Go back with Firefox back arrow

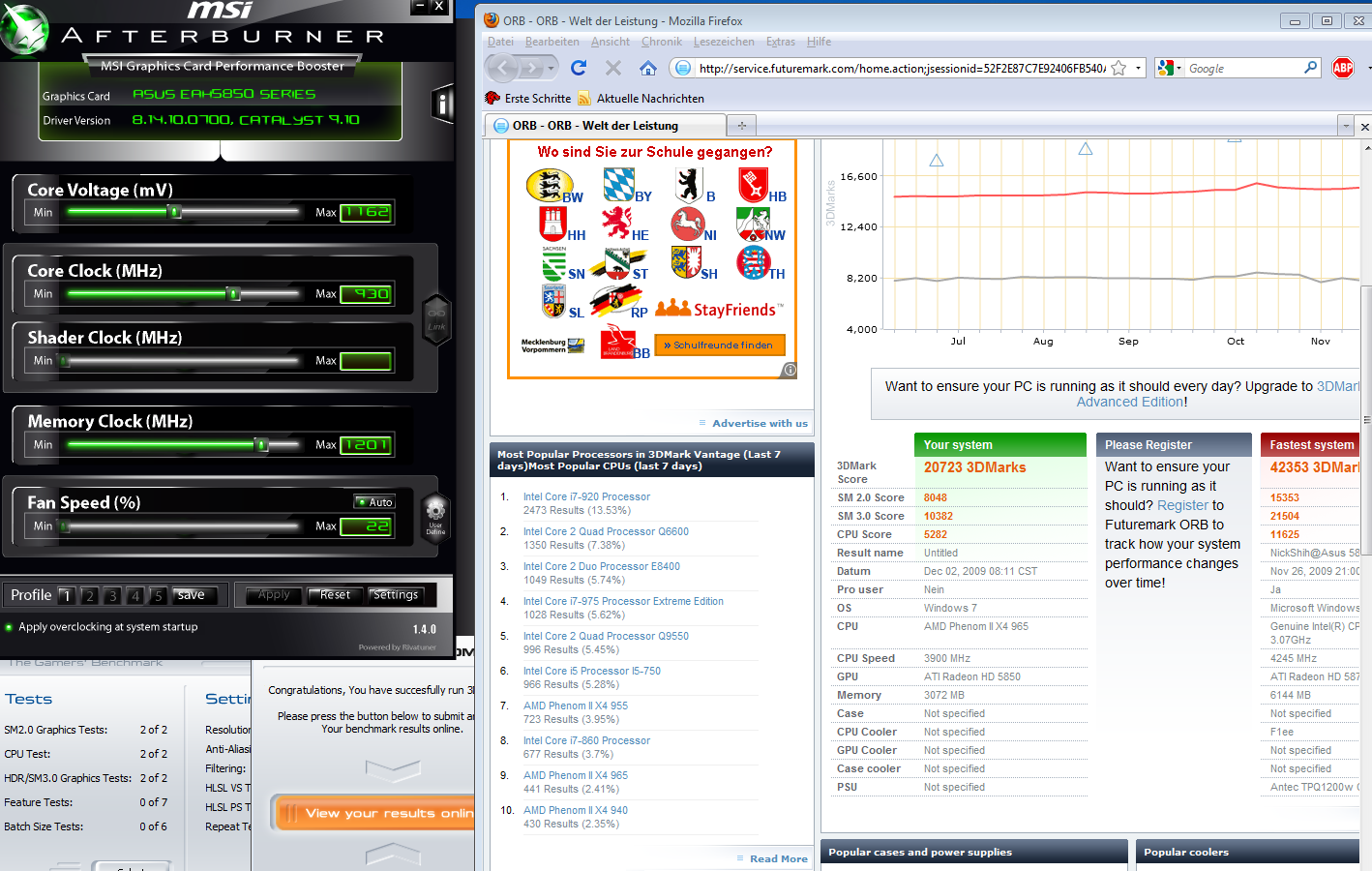point(502,68)
